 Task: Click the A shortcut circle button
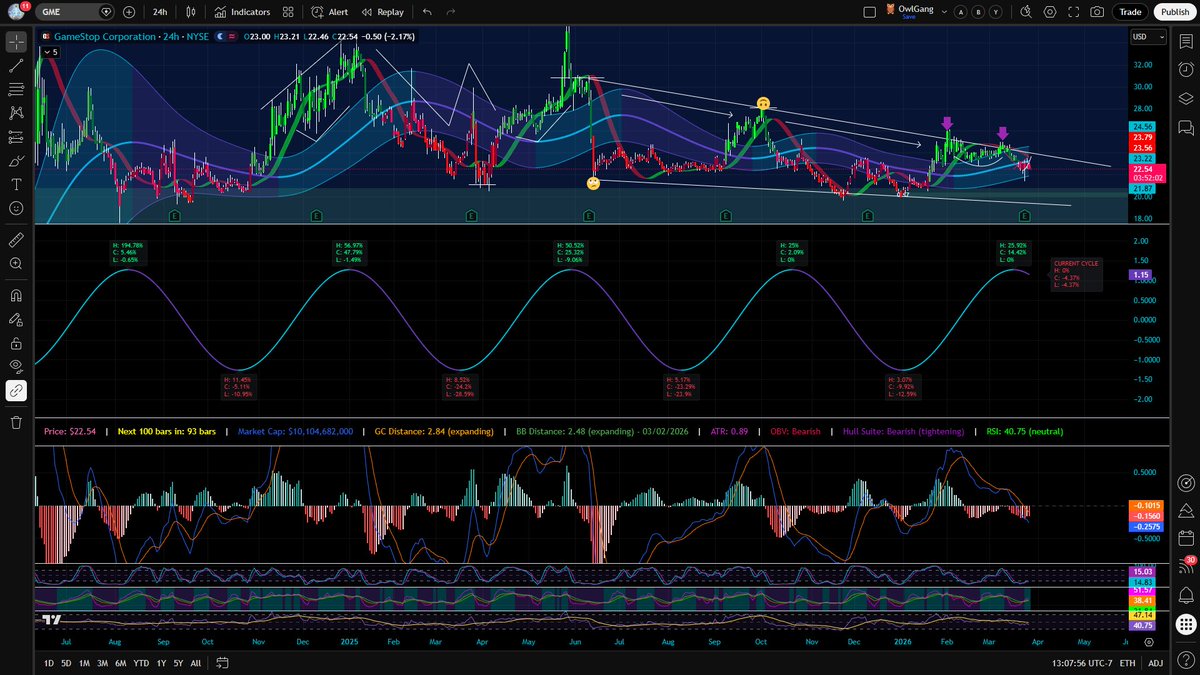point(961,12)
